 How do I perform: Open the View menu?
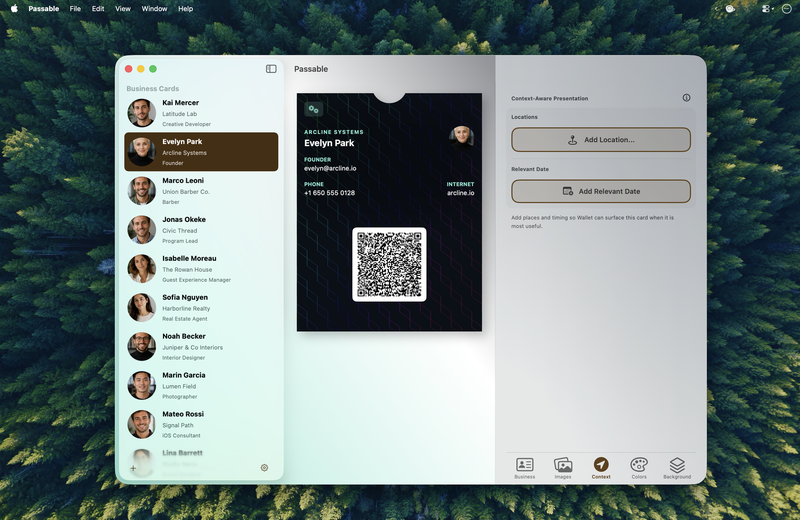[123, 9]
